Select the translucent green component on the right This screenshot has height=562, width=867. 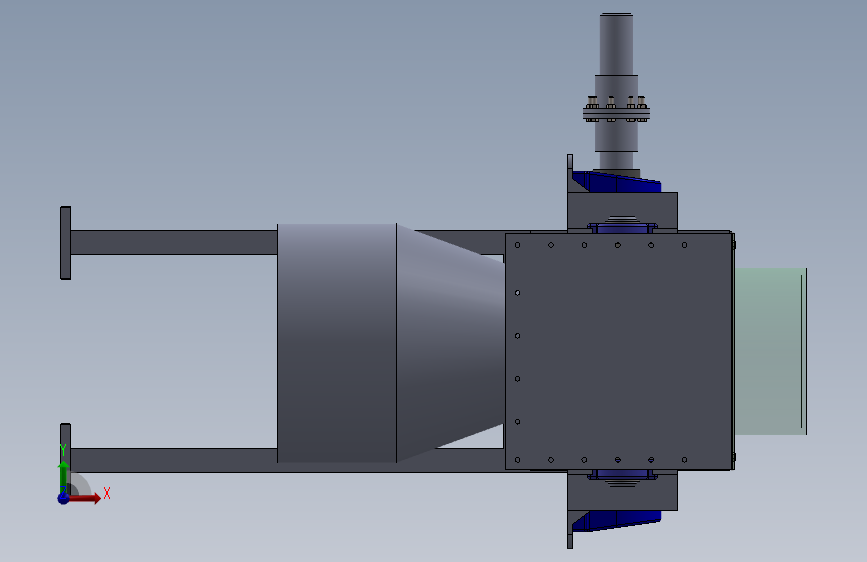pos(770,351)
